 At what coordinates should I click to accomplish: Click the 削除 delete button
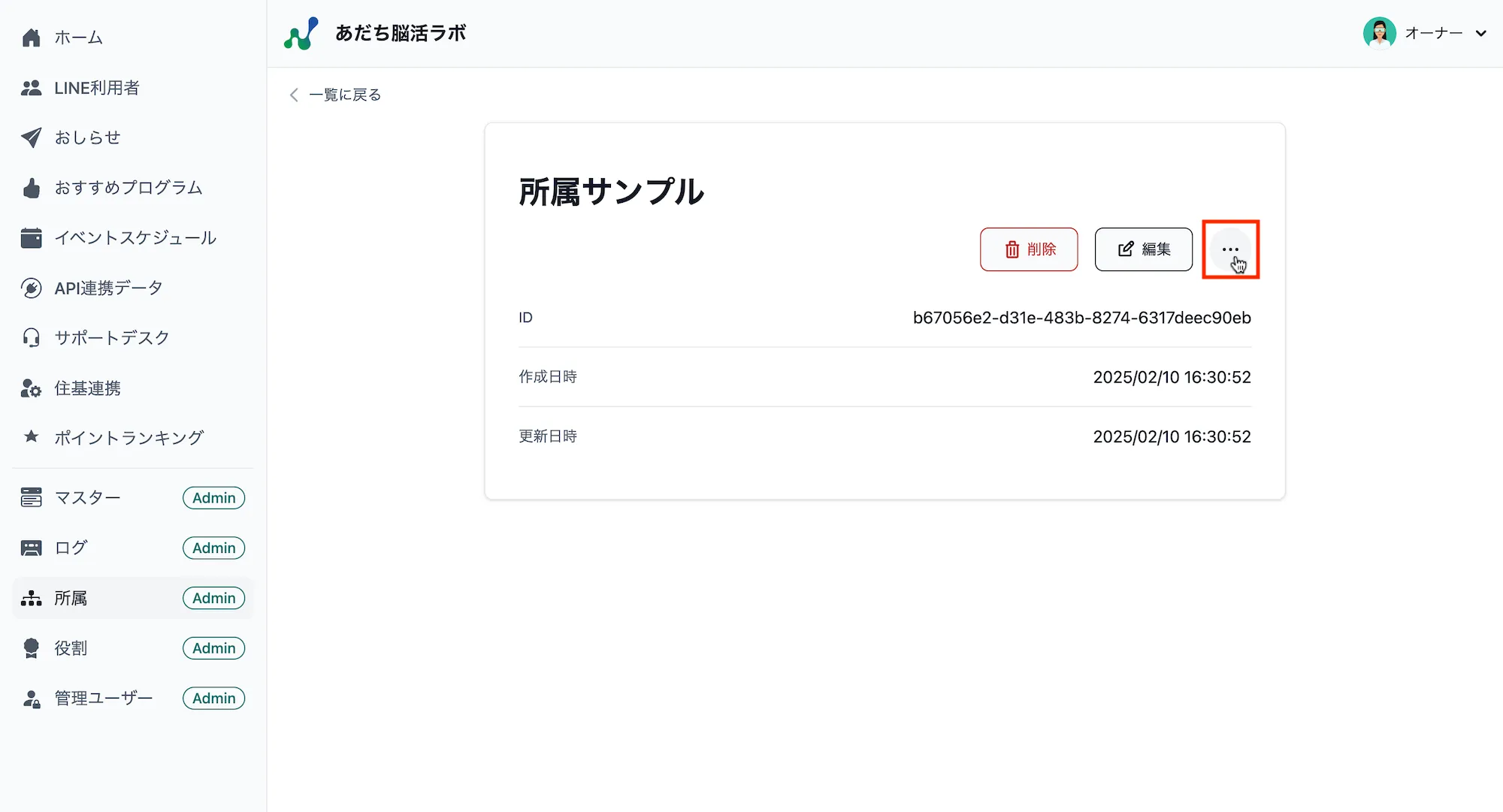(x=1029, y=249)
